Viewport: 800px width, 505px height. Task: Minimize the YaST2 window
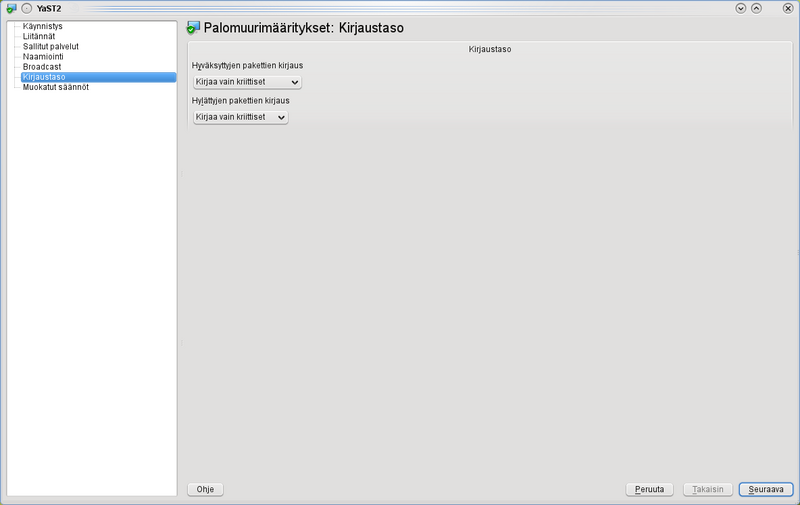tap(741, 8)
